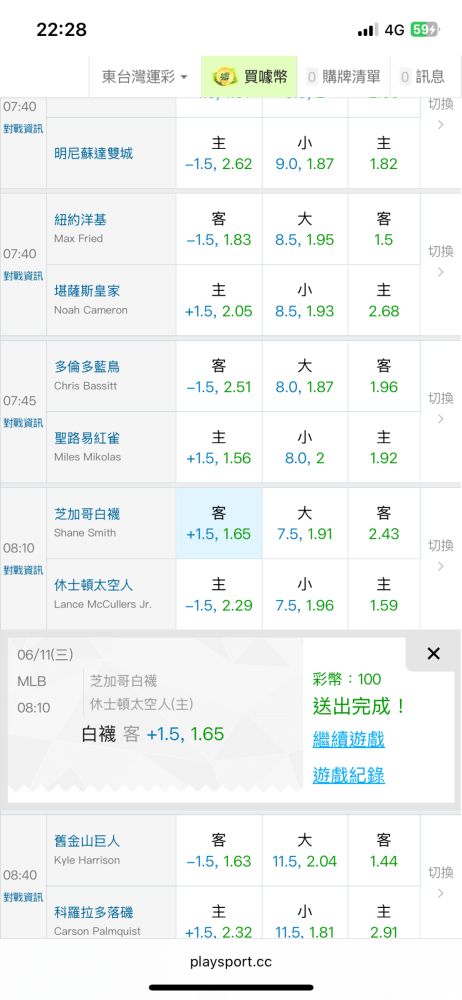Open 購牌清單 tab
Image resolution: width=462 pixels, height=1000 pixels.
(x=343, y=77)
